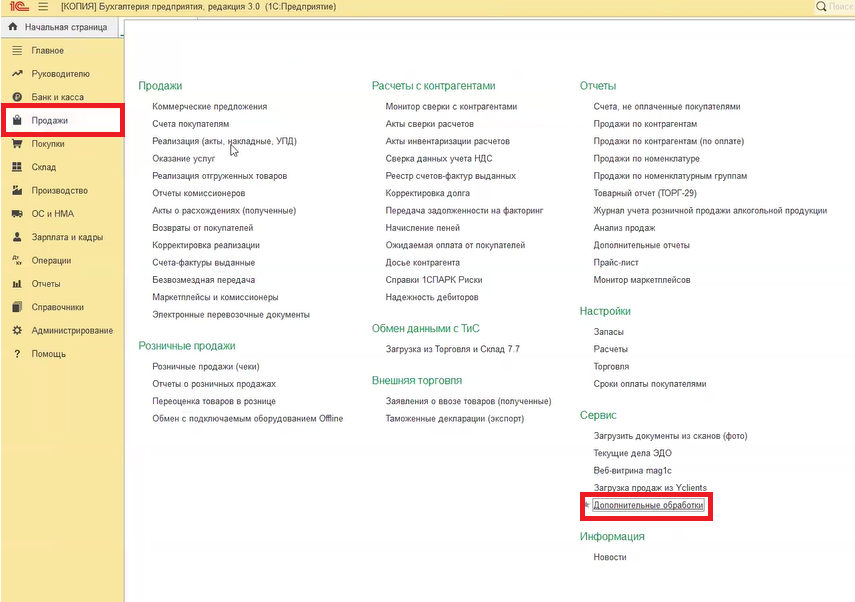
Task: Open Запасы settings
Action: pos(609,332)
